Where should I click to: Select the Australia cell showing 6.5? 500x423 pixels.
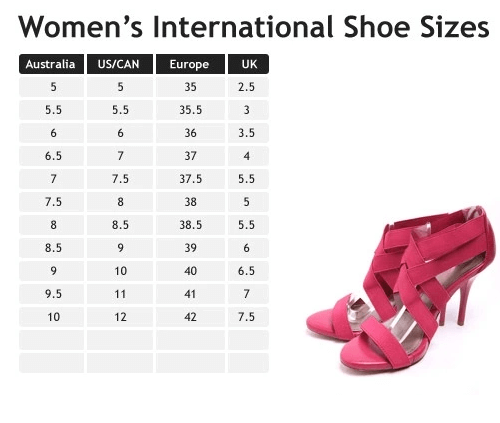(x=51, y=156)
